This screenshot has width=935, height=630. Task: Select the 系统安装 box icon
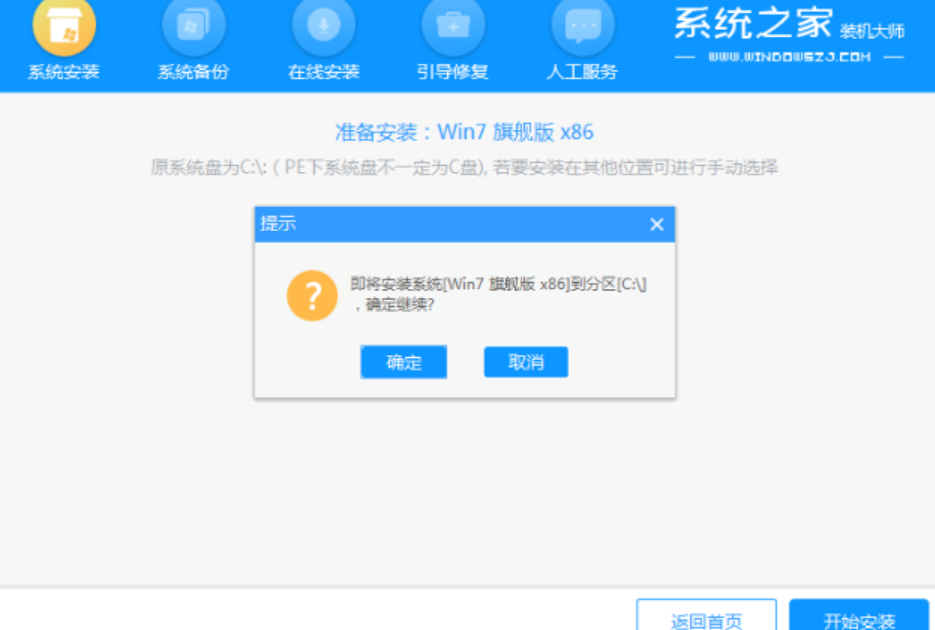pos(64,26)
